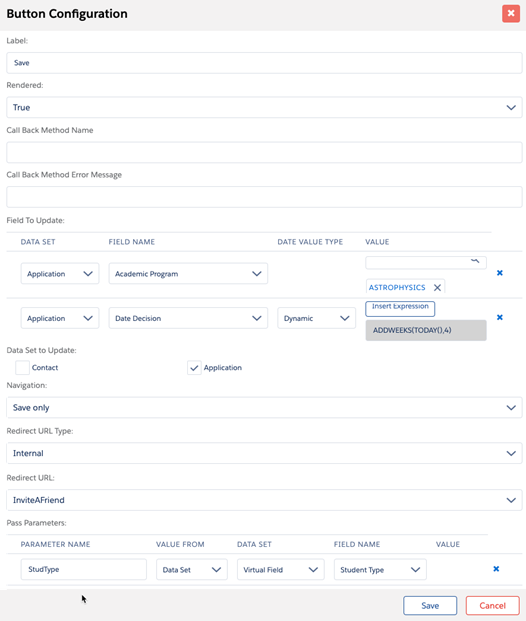Delete the StudType parameter row
The width and height of the screenshot is (526, 621).
coord(496,569)
